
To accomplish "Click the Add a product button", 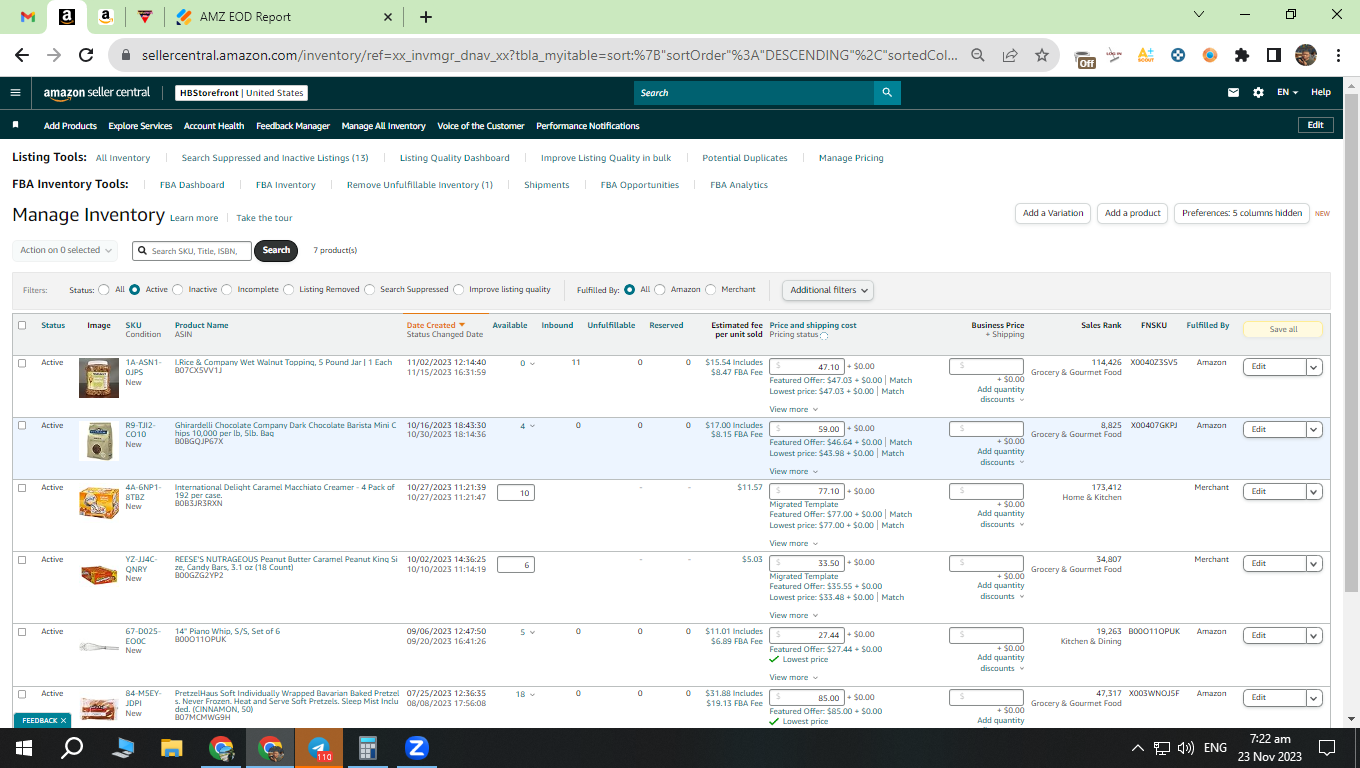I will [x=1133, y=213].
